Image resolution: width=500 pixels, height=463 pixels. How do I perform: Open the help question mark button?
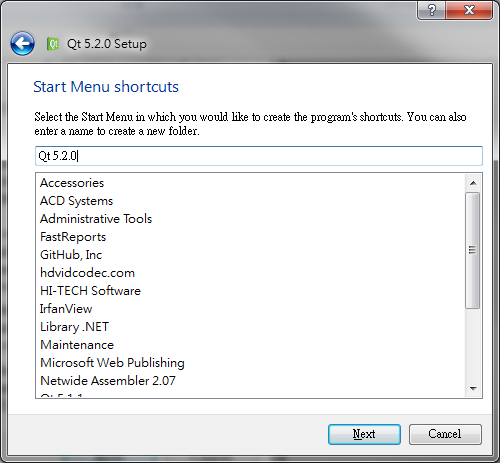[x=431, y=10]
